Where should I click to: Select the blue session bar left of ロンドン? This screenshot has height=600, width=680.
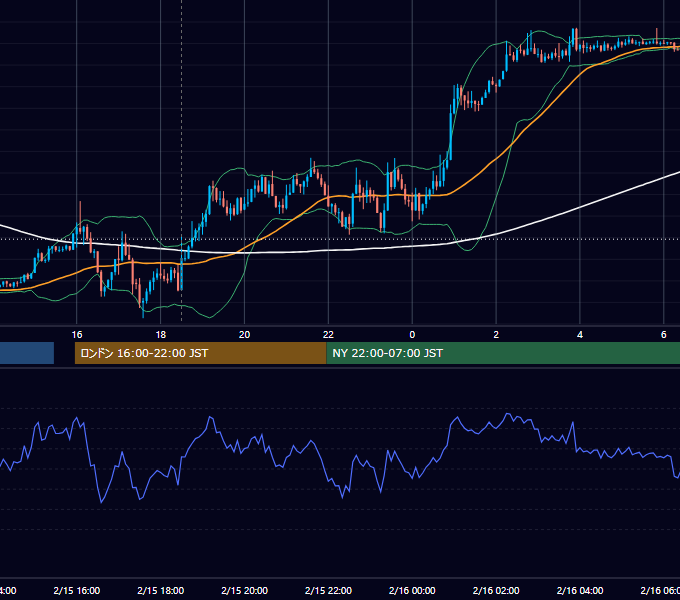pyautogui.click(x=27, y=353)
